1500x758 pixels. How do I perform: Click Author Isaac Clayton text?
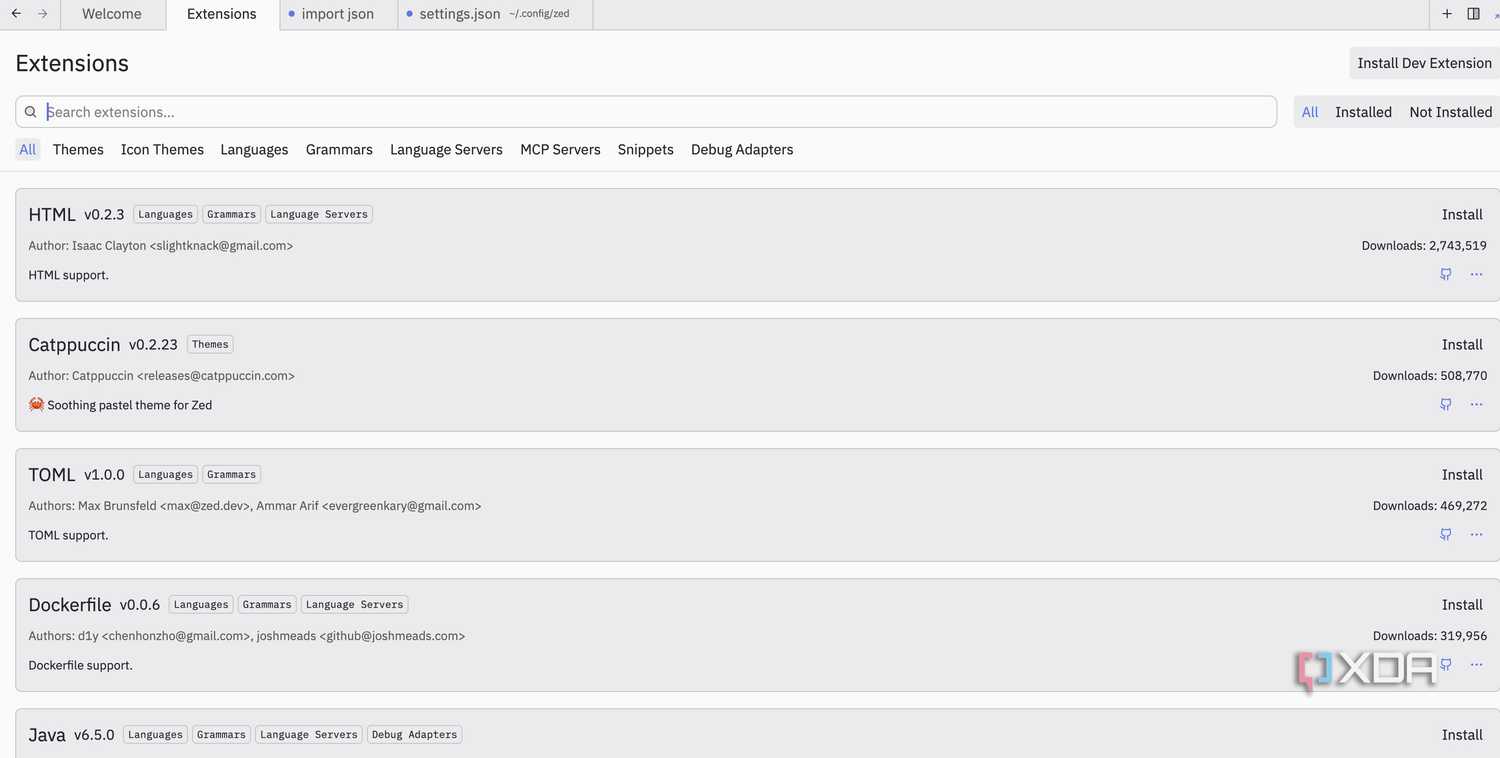(x=160, y=245)
